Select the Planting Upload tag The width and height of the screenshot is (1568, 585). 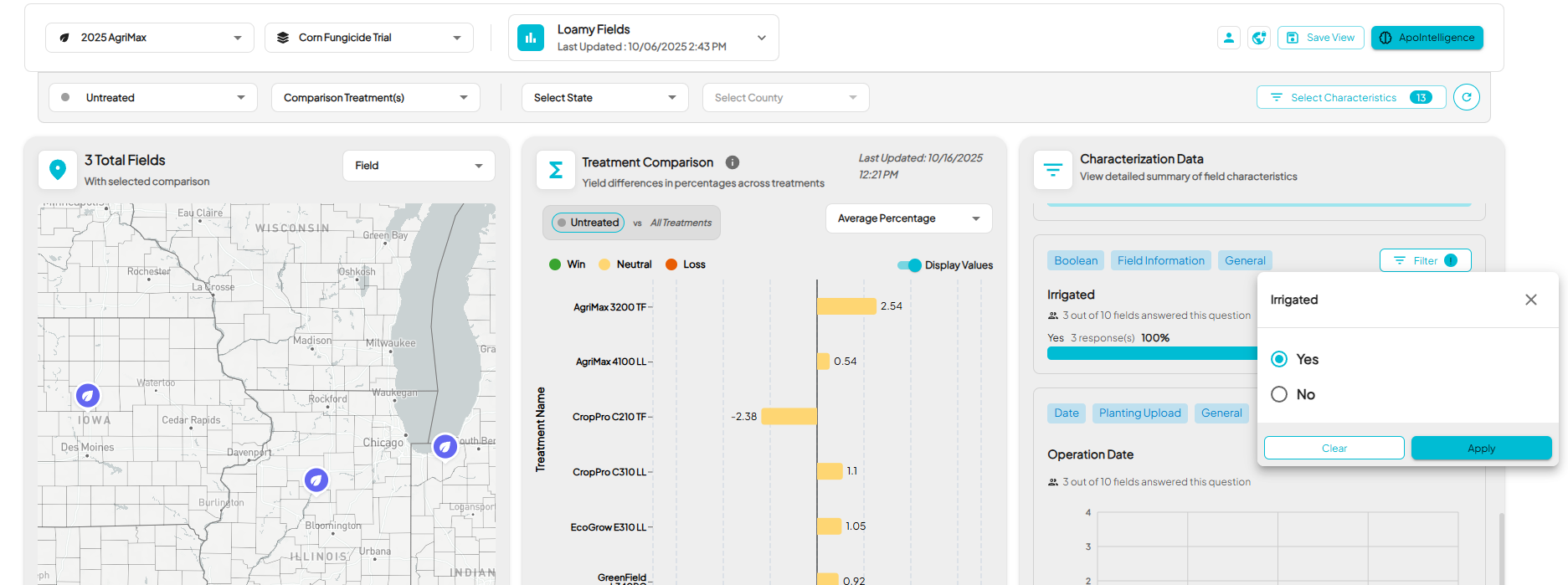[1139, 413]
